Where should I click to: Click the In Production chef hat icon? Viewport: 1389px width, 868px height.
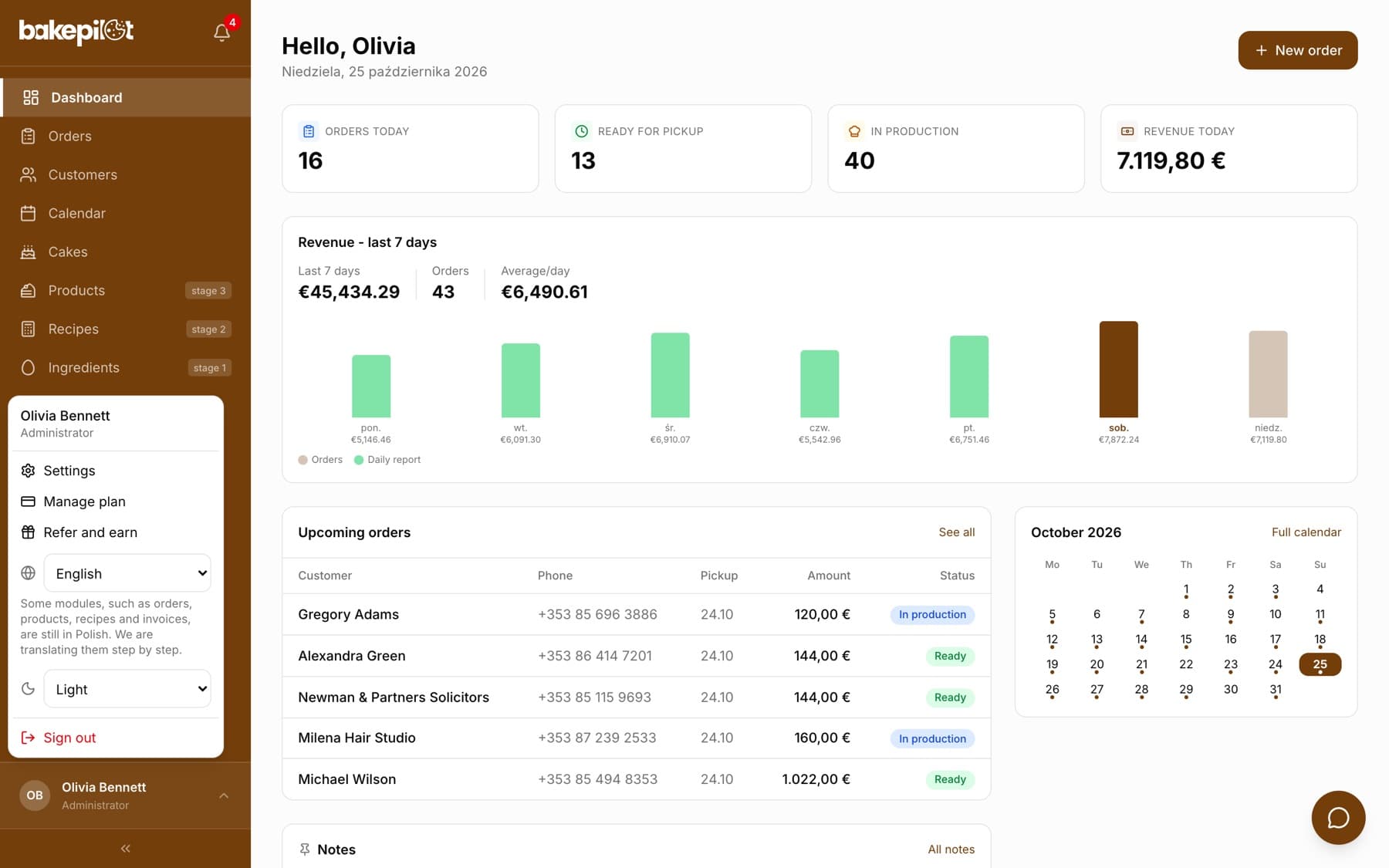[x=854, y=131]
